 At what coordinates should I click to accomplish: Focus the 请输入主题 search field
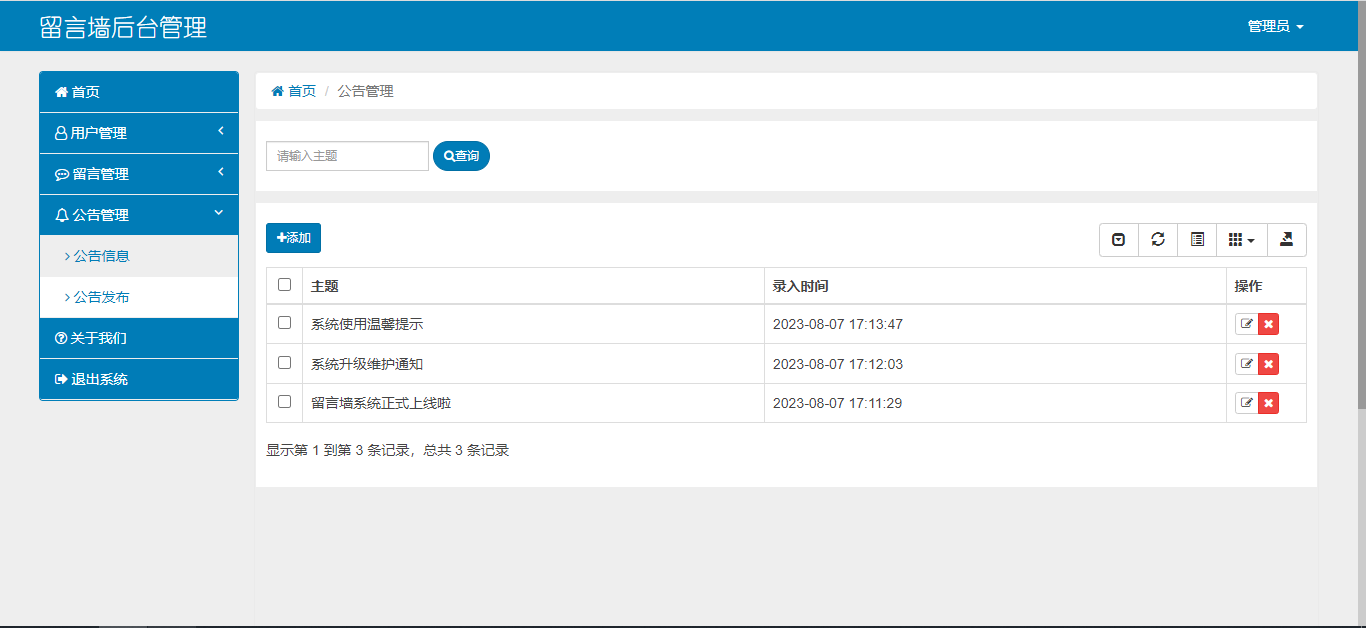pos(347,156)
